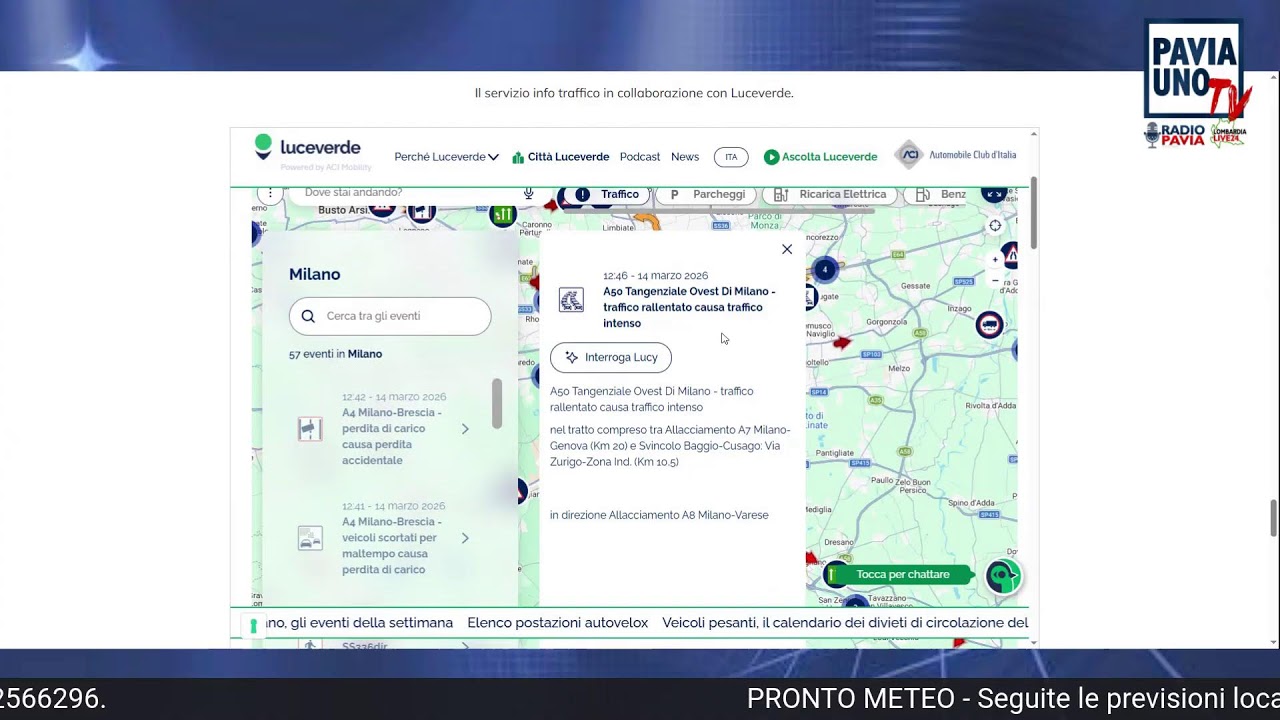Open 'Elenco postazioni autovelox' ticker link

pos(558,623)
